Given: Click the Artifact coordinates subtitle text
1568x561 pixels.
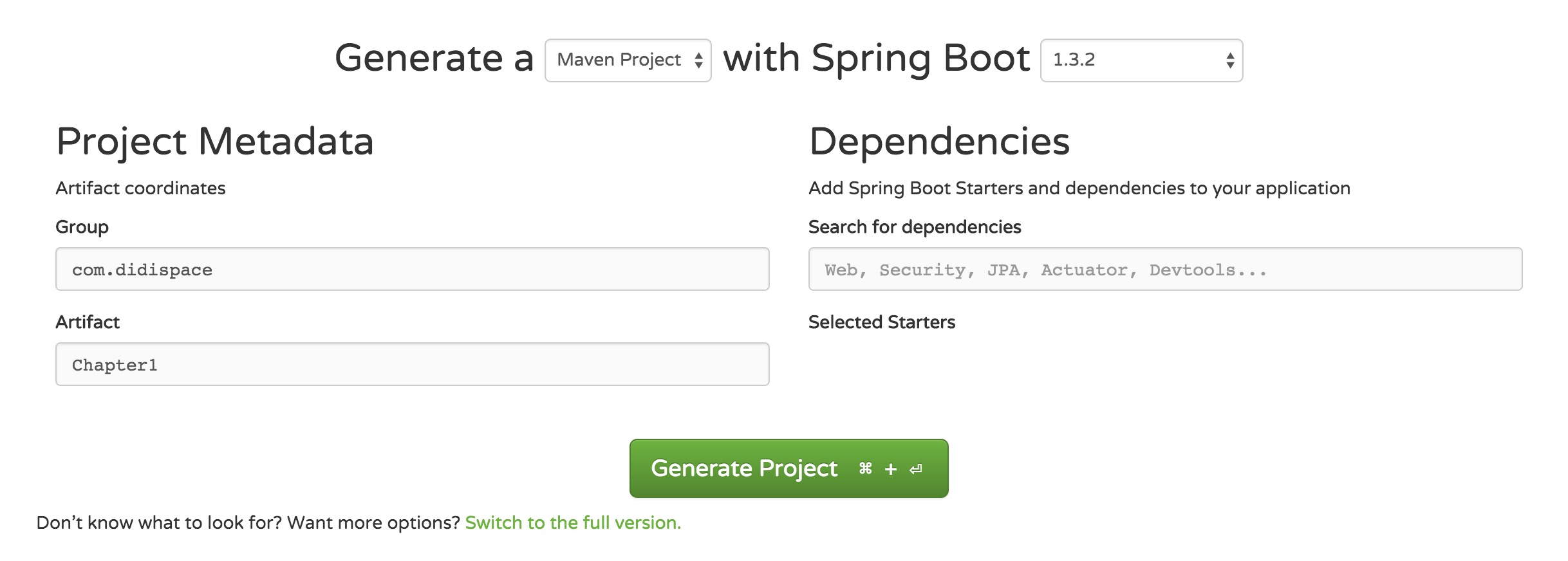Looking at the screenshot, I should [x=140, y=189].
